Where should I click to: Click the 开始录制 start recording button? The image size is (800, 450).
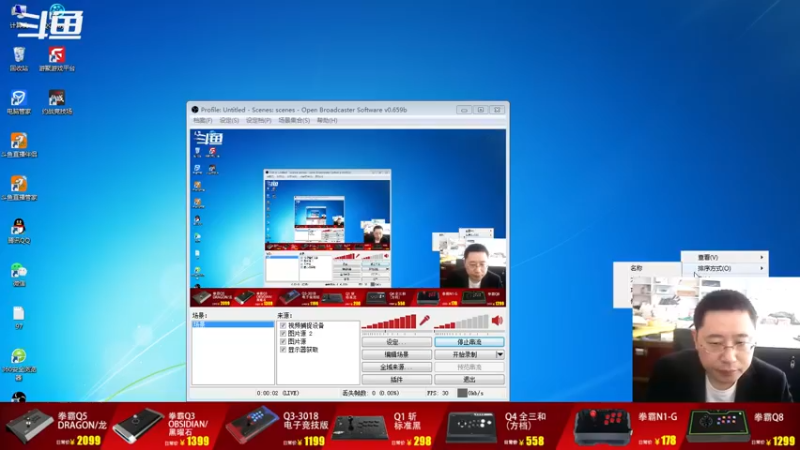[465, 354]
